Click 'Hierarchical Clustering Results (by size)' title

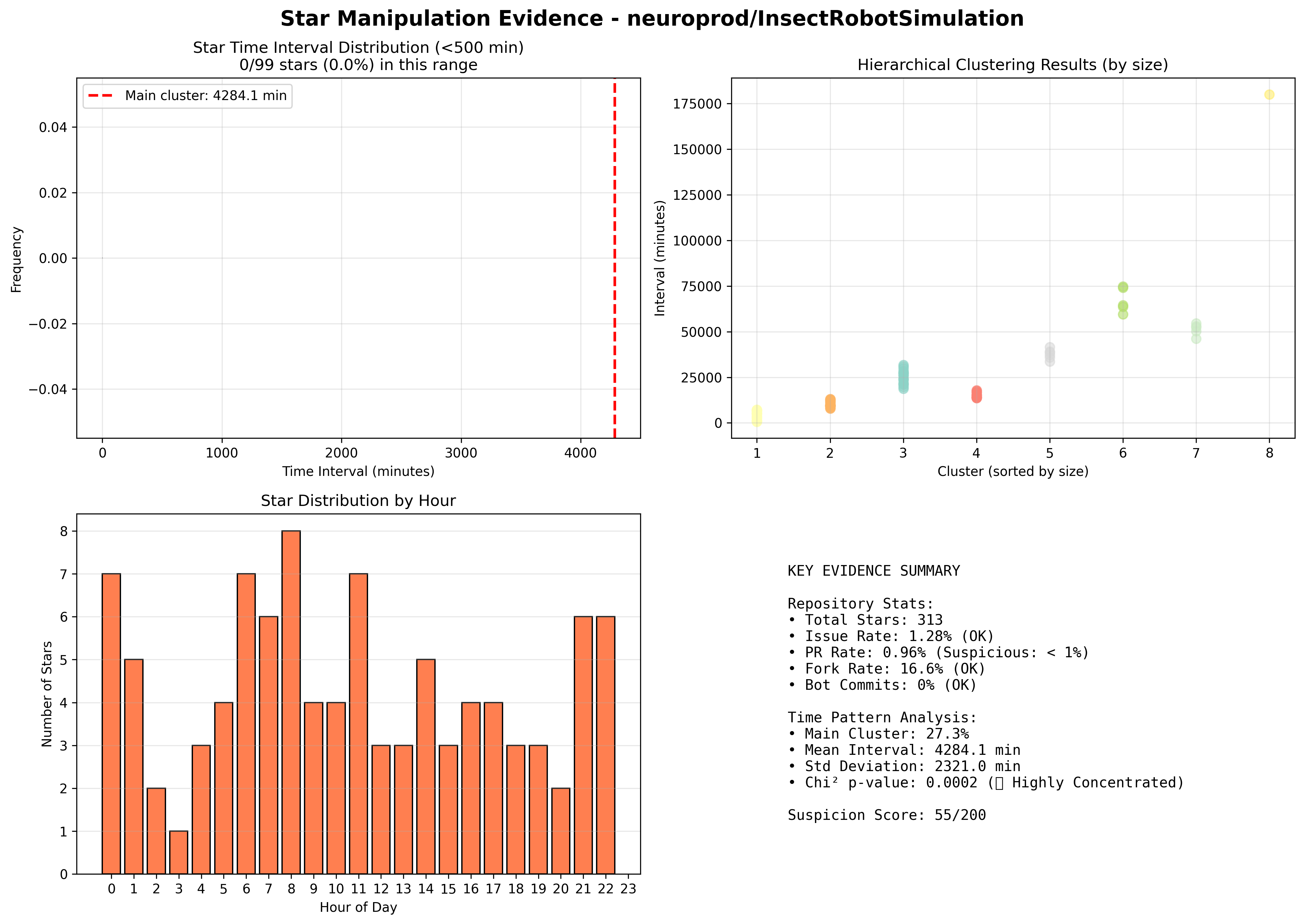(x=1013, y=65)
